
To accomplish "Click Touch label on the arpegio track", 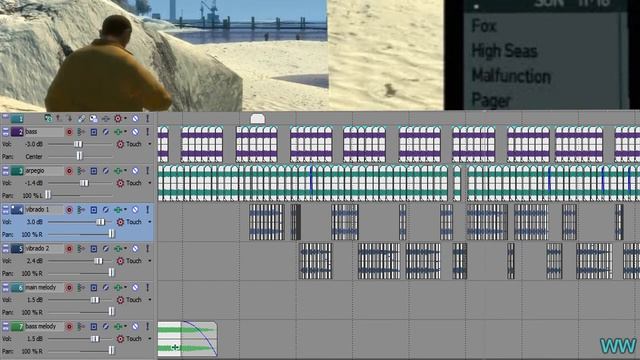I will coord(133,183).
